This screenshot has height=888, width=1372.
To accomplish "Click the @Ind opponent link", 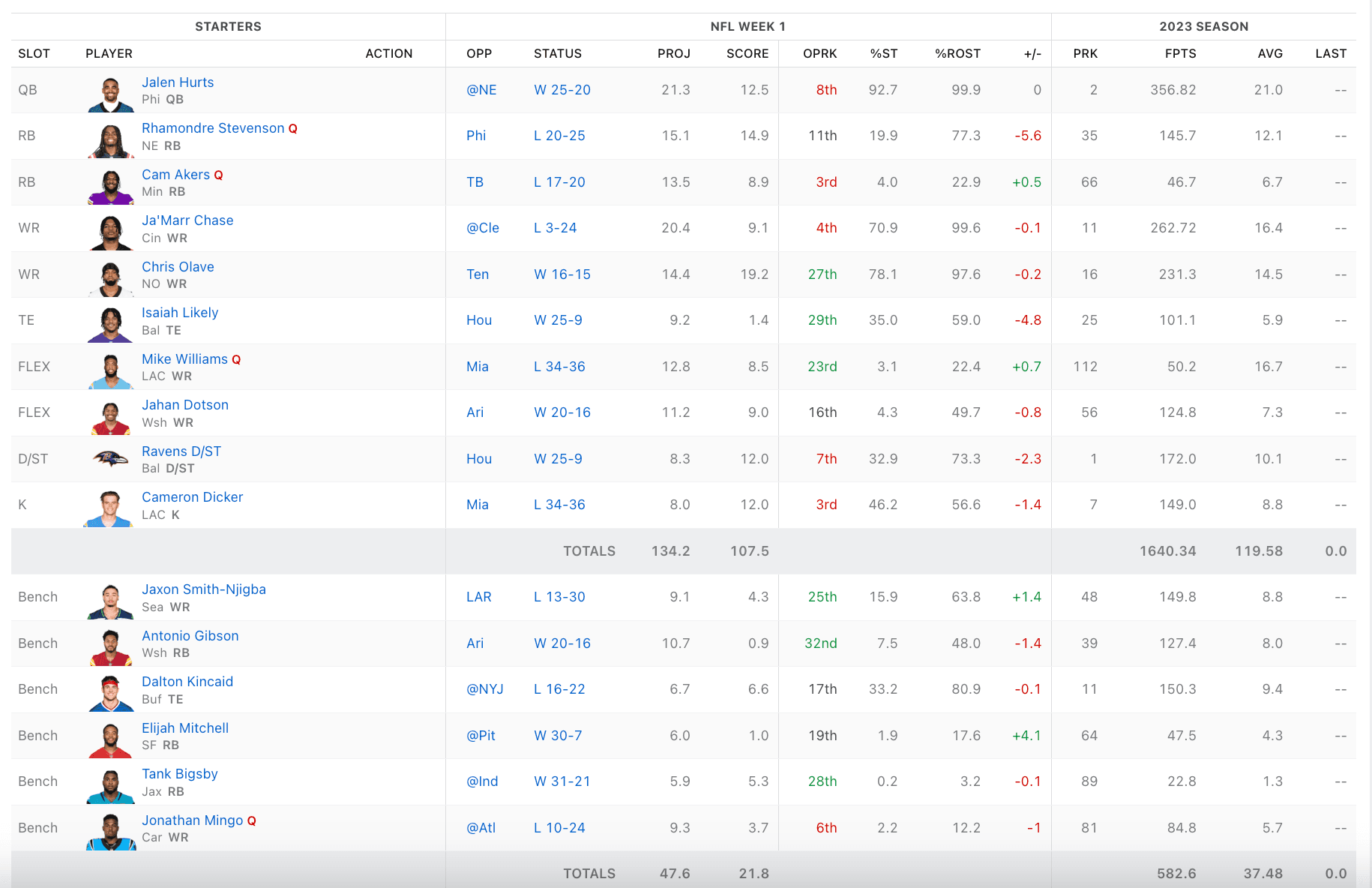I will click(x=482, y=781).
